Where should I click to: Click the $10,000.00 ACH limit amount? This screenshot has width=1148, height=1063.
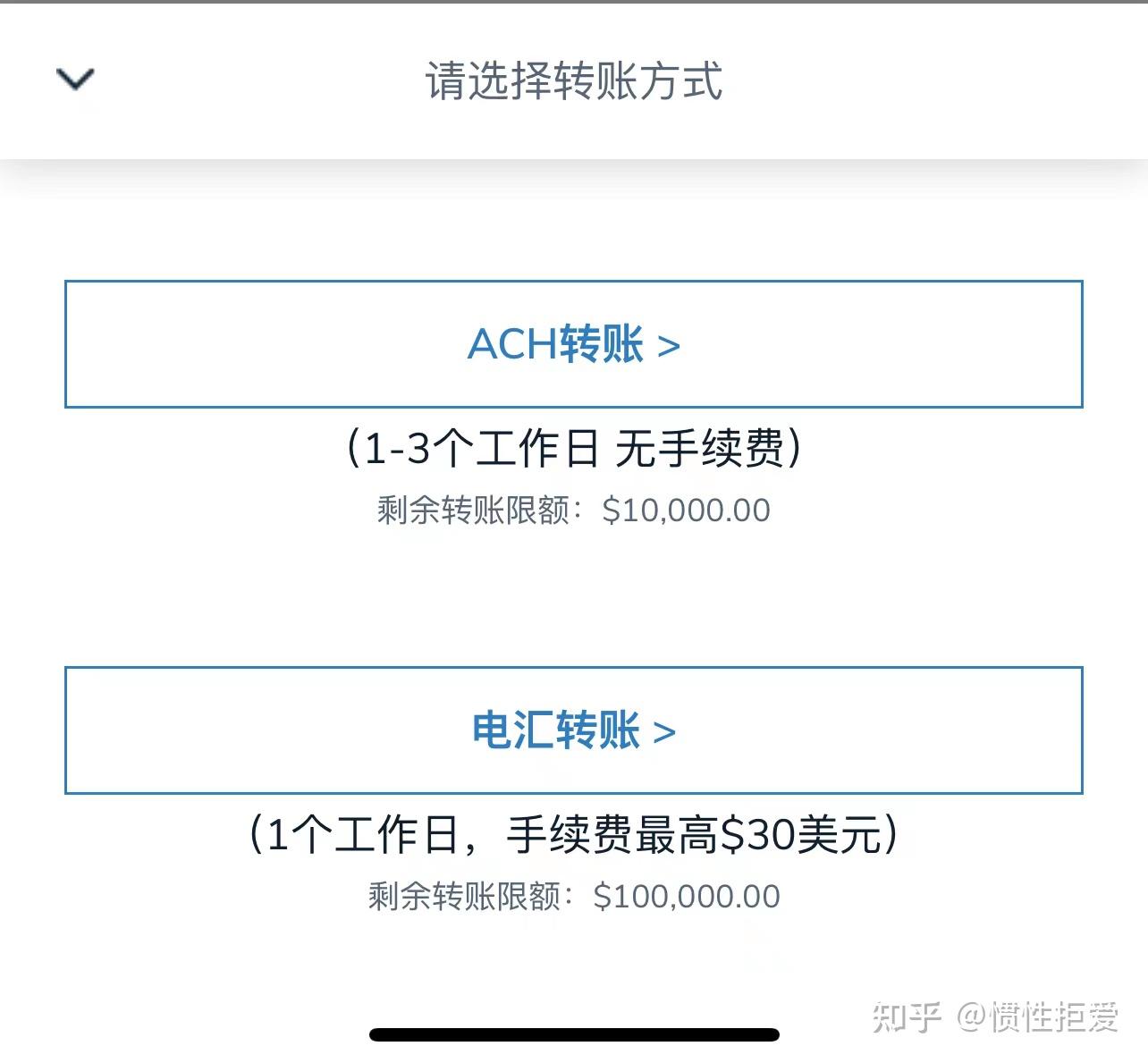(x=686, y=510)
